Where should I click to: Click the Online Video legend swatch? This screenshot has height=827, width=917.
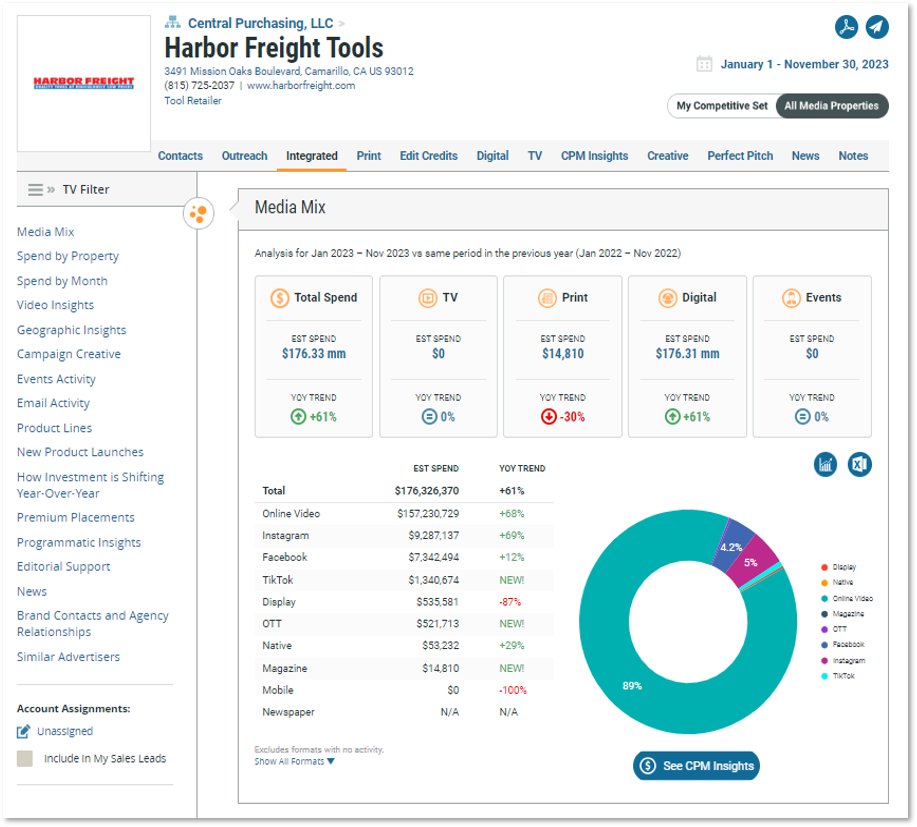click(x=823, y=598)
